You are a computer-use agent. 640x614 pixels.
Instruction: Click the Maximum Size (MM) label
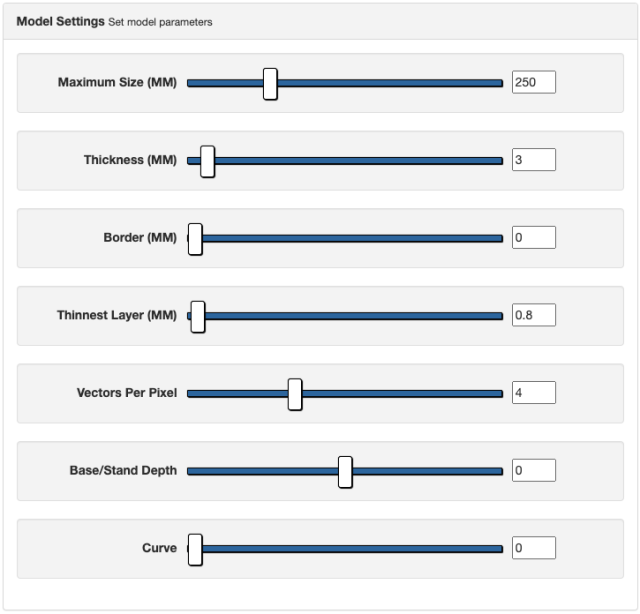pyautogui.click(x=117, y=83)
